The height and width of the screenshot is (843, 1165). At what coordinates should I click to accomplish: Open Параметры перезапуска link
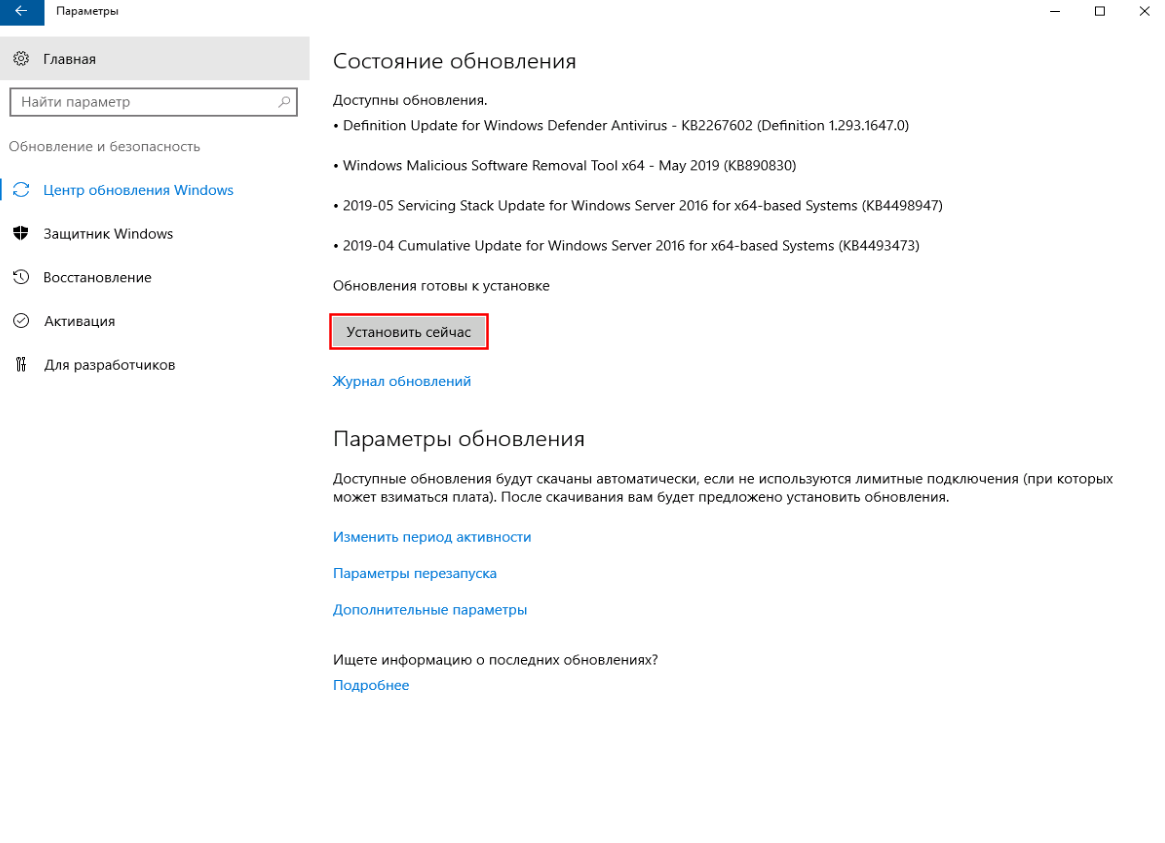pos(414,573)
